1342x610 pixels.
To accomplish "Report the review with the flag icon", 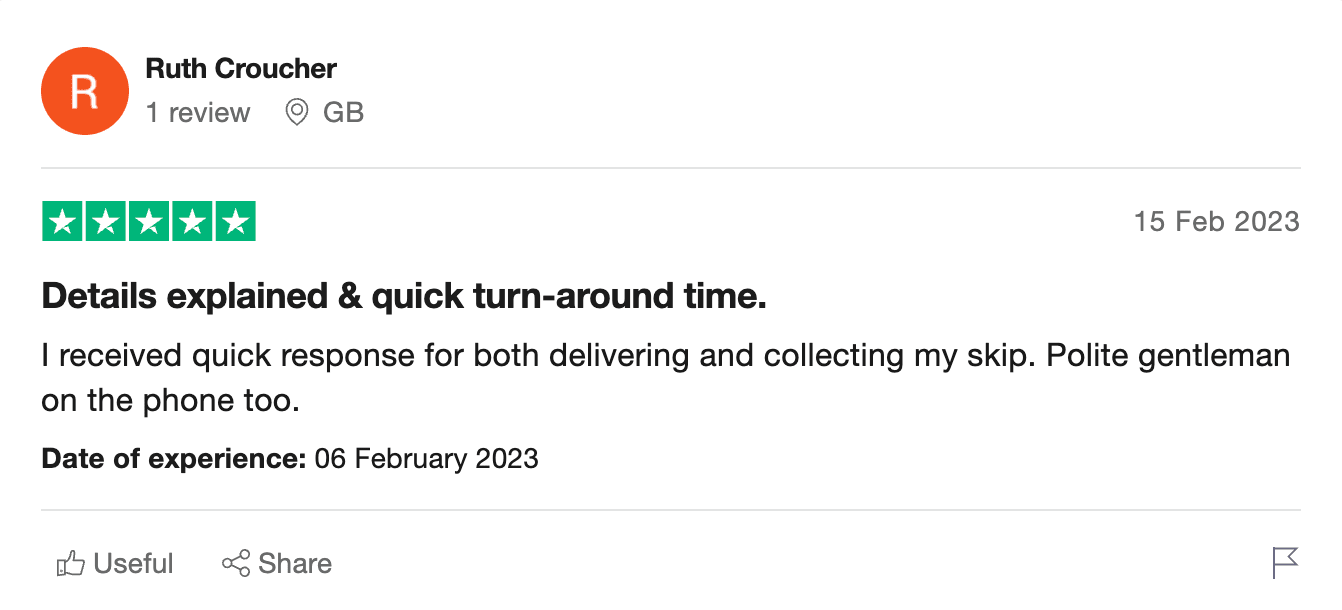I will click(x=1285, y=563).
